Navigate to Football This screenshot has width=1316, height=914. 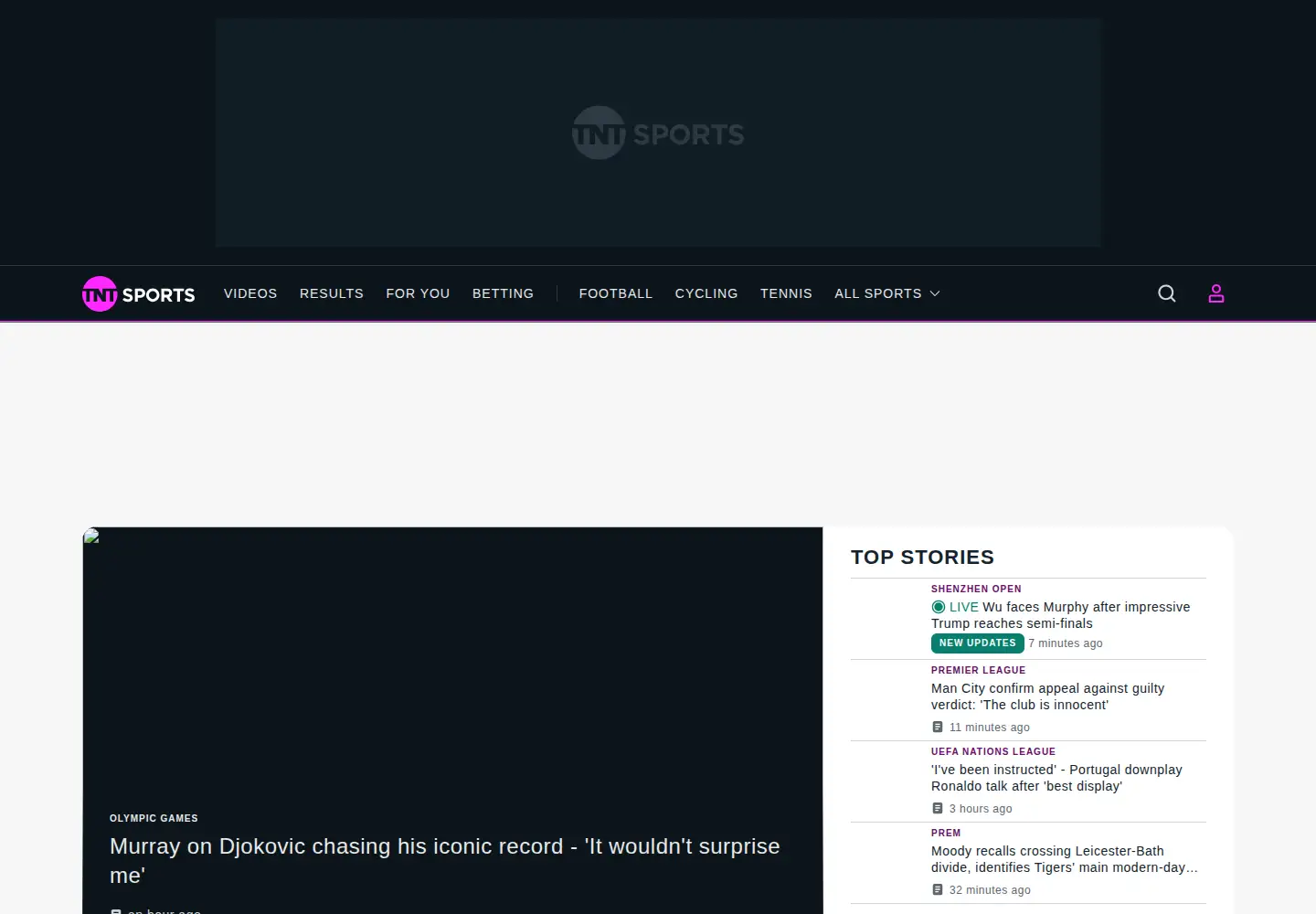tap(616, 293)
